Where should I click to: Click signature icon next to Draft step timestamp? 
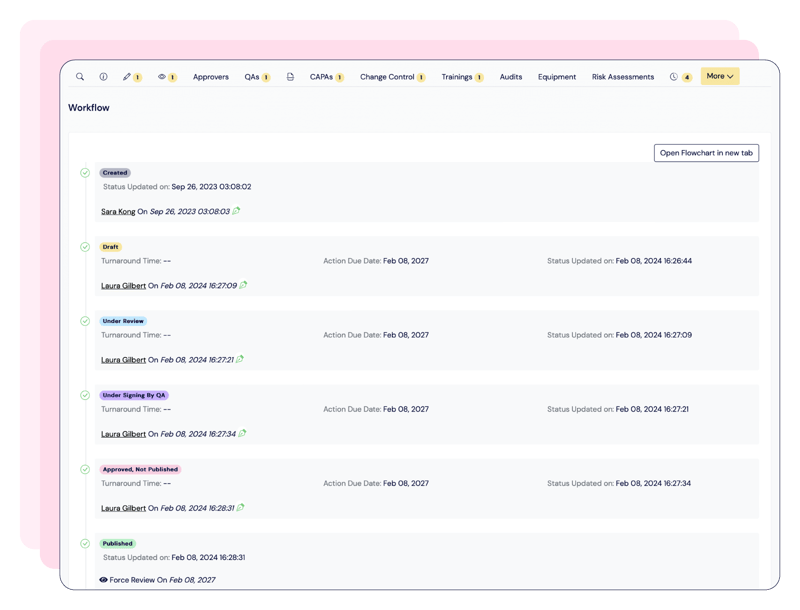click(244, 285)
